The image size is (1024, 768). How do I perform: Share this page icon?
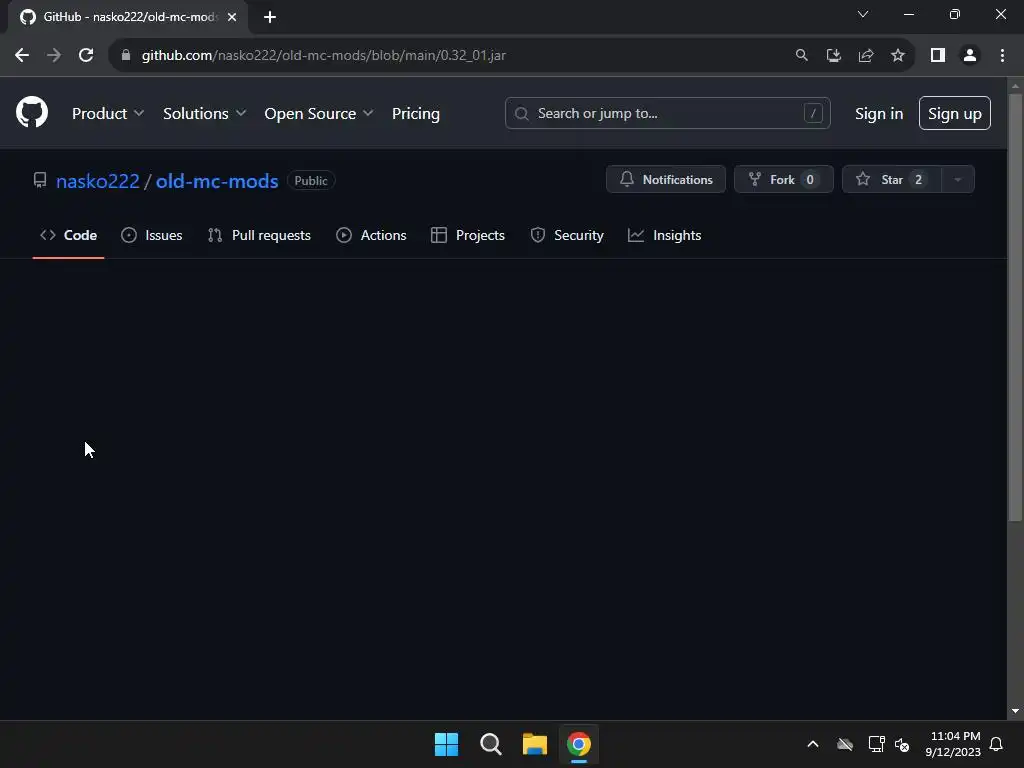tap(866, 56)
